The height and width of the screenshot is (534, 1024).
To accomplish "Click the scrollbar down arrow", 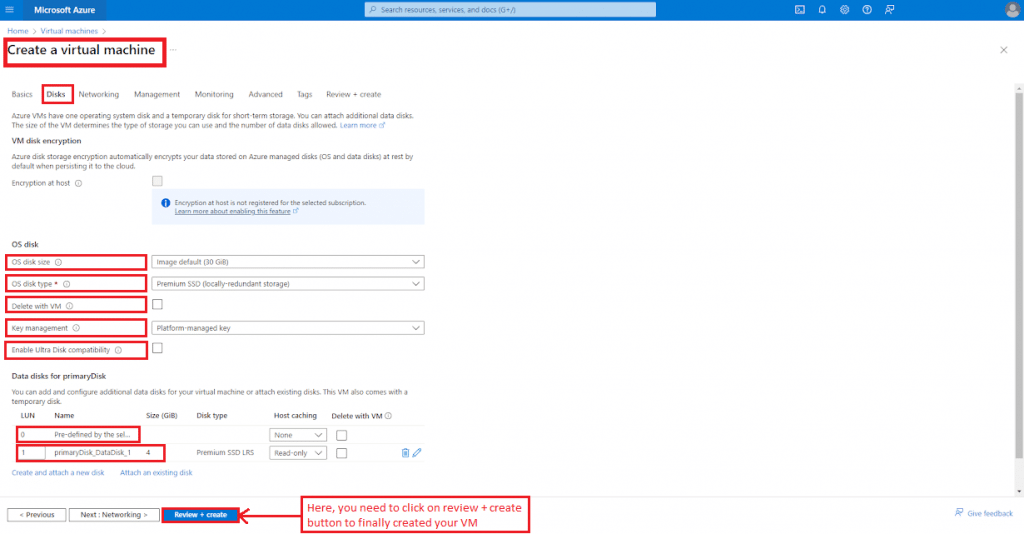I will (x=1019, y=491).
